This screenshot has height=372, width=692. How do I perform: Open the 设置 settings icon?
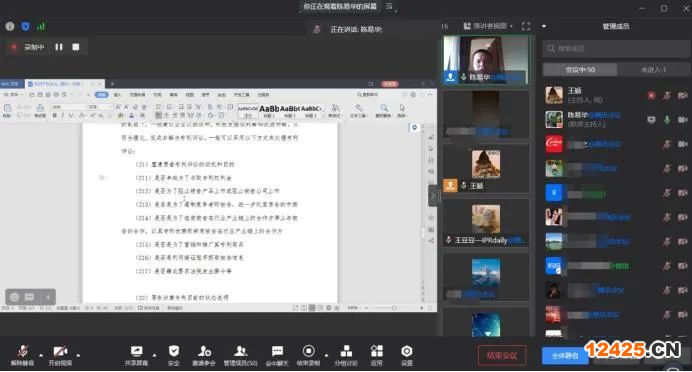406,356
